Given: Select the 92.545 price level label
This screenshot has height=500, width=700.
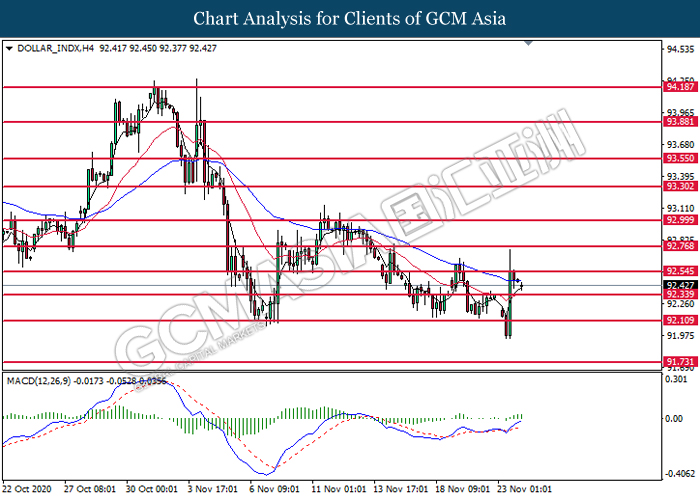Looking at the screenshot, I should [x=680, y=271].
